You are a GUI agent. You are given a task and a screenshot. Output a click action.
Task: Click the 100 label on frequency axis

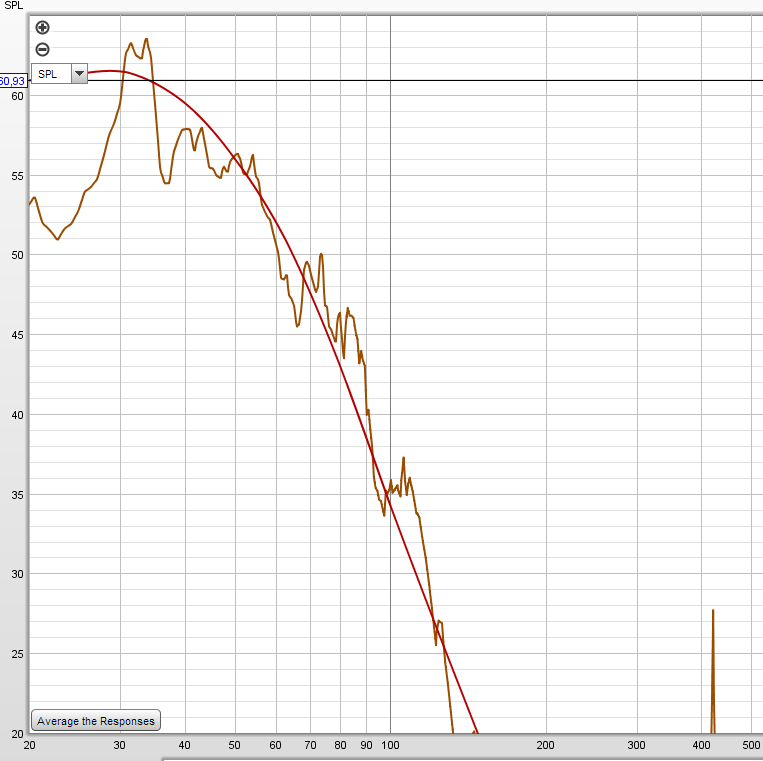pos(390,745)
